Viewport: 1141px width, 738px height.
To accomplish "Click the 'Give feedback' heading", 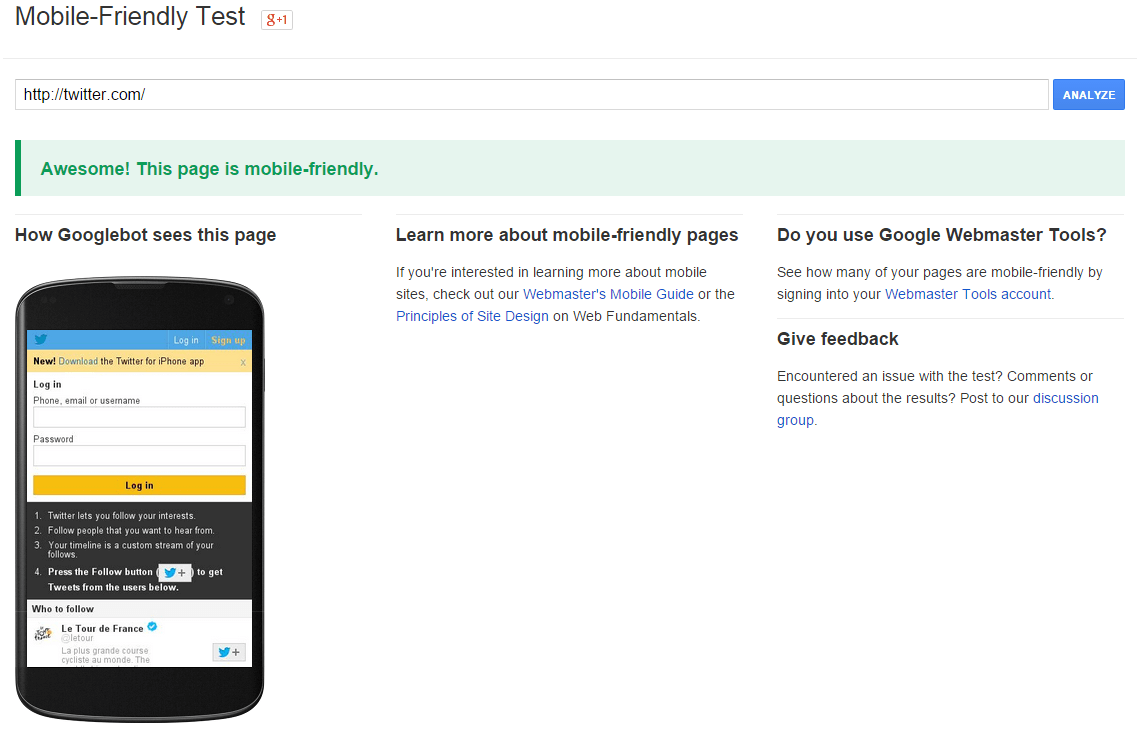I will pyautogui.click(x=838, y=339).
